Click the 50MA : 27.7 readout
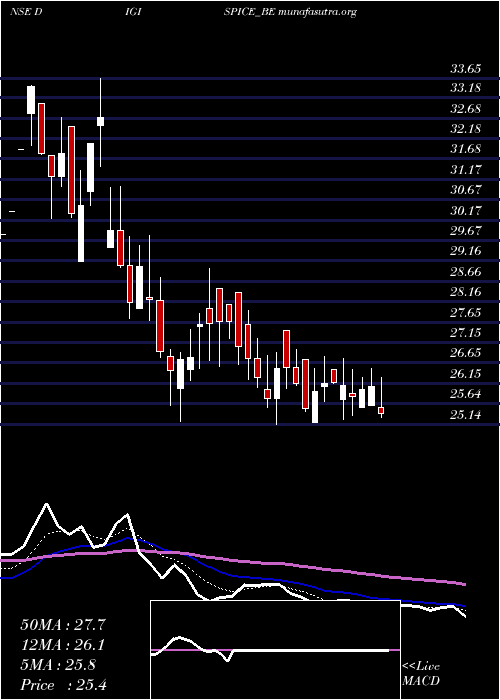 (63, 625)
